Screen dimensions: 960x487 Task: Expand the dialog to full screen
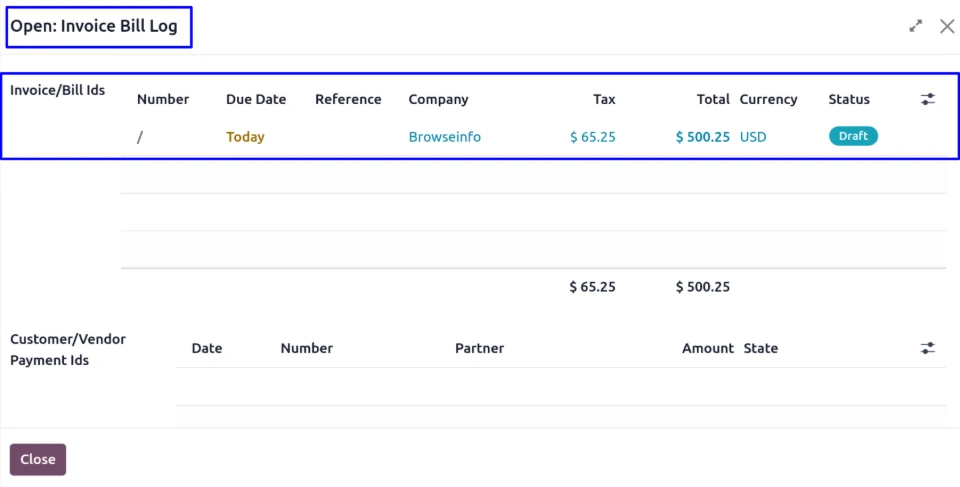(x=915, y=27)
